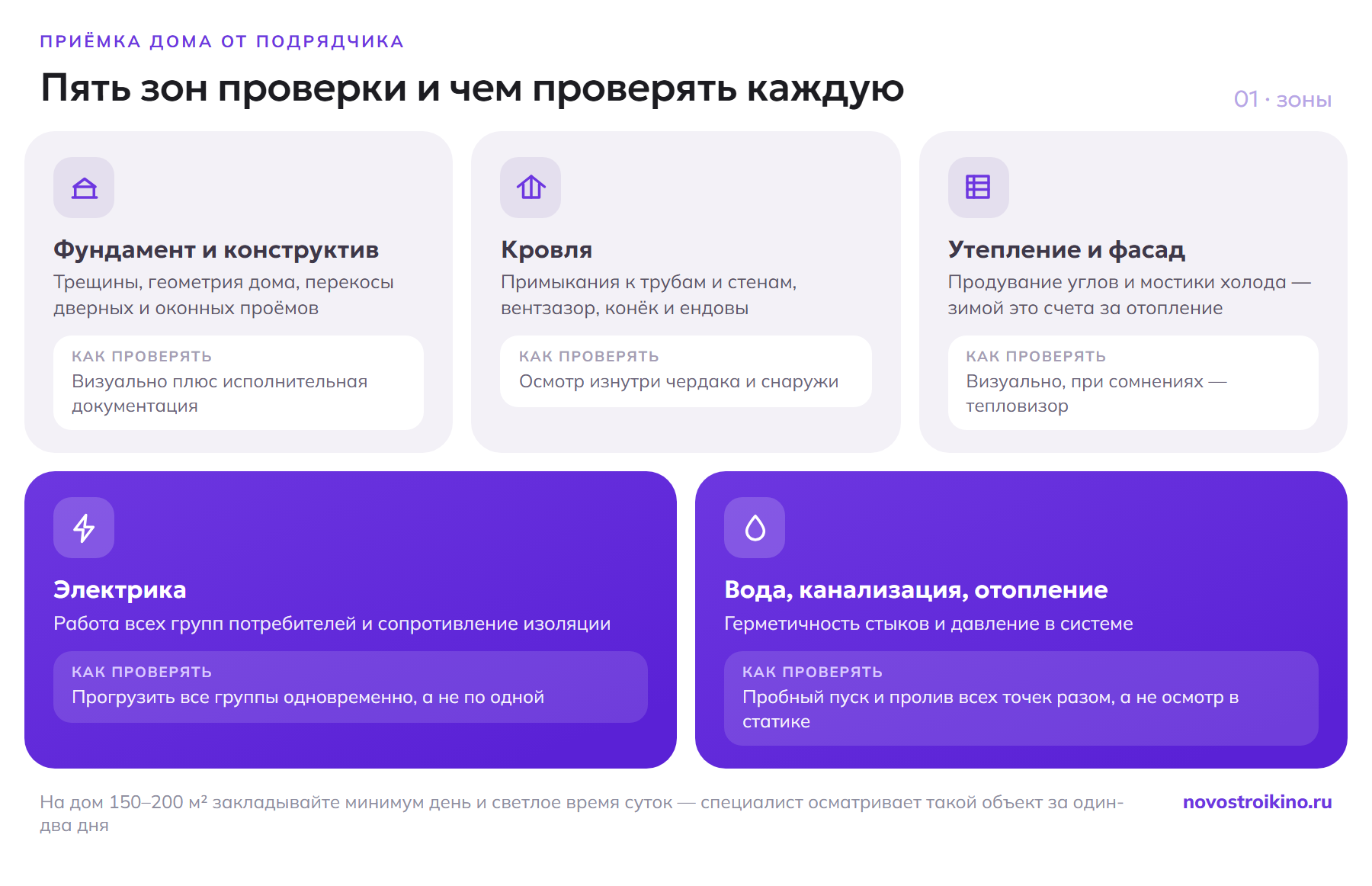Click the lightning bolt icon
This screenshot has height=886, width=1372.
[84, 528]
